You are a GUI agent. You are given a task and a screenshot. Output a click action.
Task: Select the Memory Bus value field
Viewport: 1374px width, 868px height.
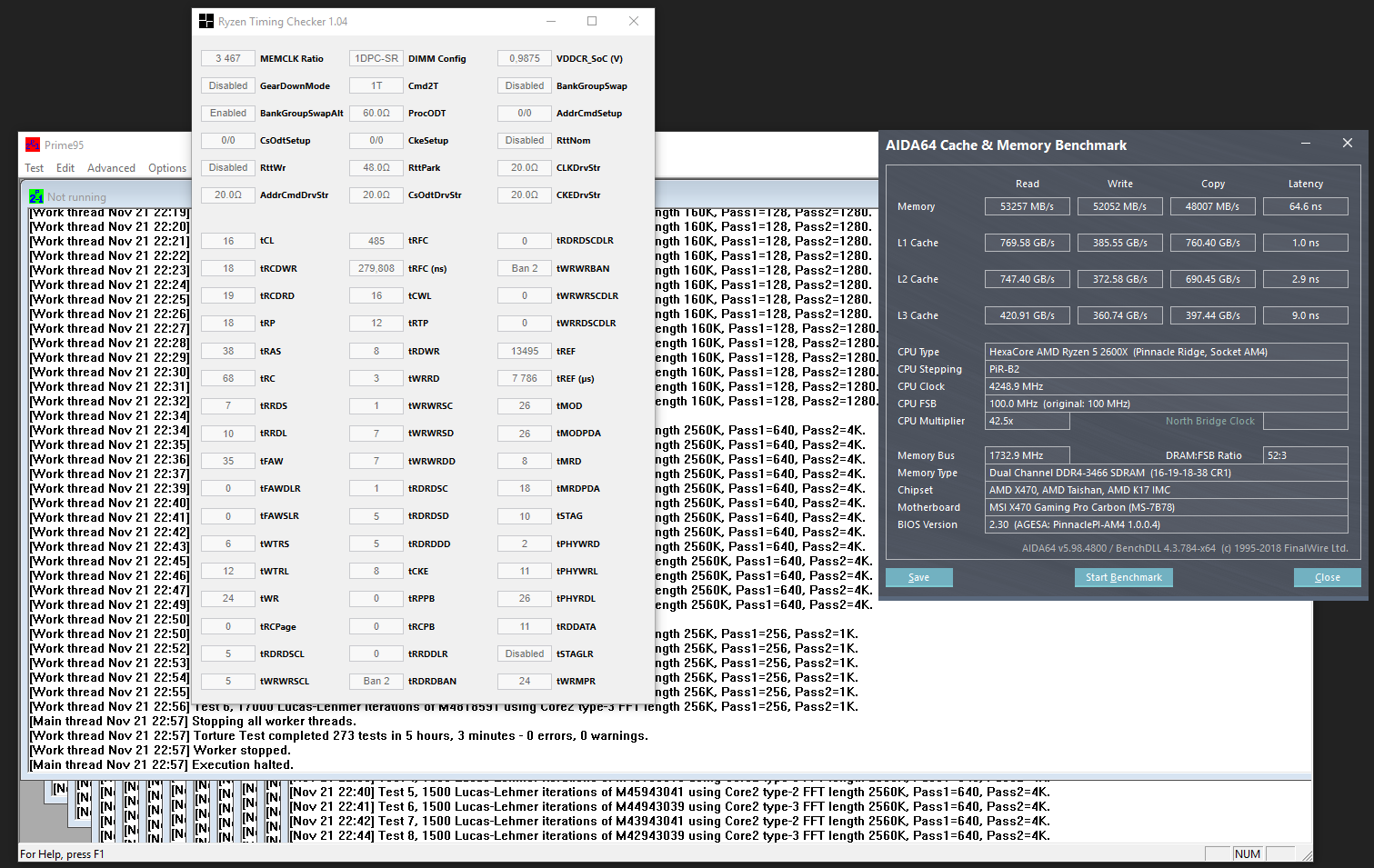(x=1028, y=455)
